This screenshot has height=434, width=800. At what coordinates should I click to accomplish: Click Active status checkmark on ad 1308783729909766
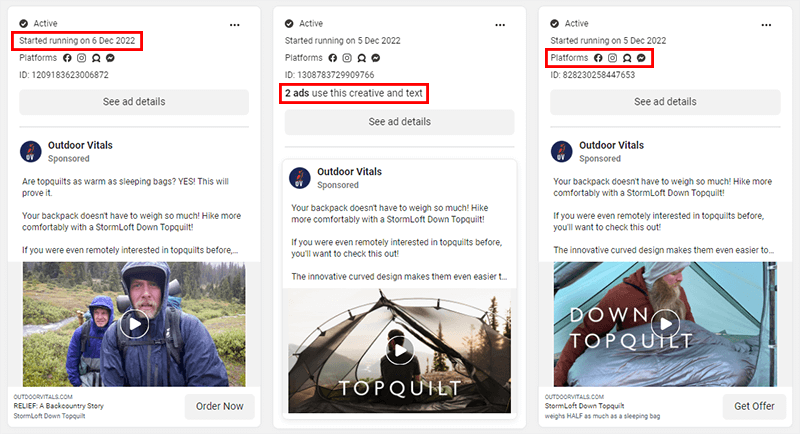pyautogui.click(x=289, y=23)
